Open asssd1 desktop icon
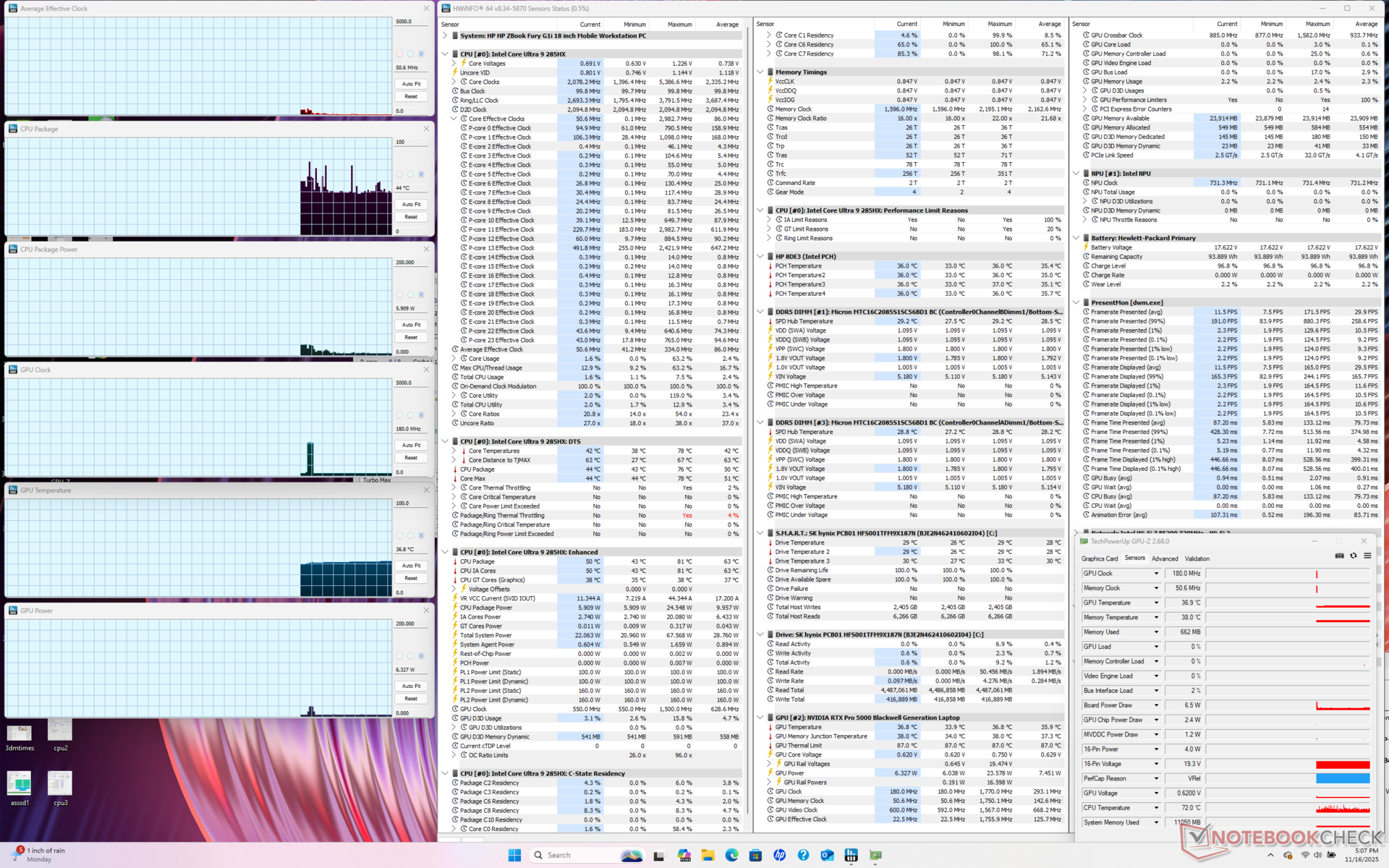 point(20,785)
